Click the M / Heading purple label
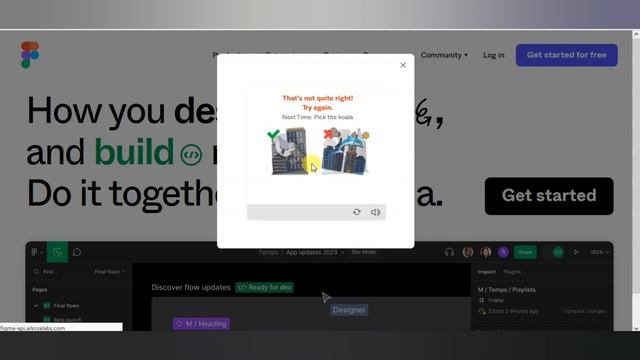 point(201,324)
